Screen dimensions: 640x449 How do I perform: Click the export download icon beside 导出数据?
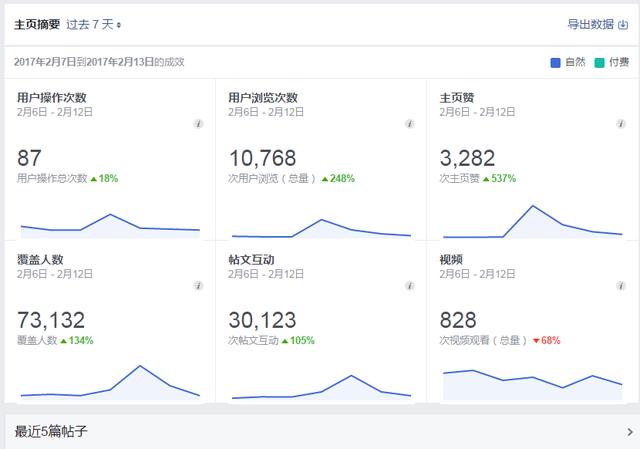(623, 25)
